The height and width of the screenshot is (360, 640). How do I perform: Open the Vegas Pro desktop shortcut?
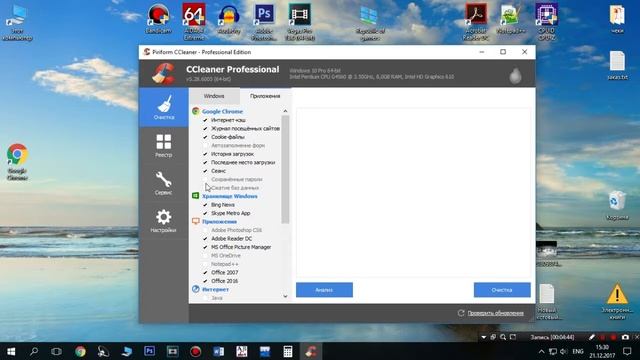coord(300,22)
